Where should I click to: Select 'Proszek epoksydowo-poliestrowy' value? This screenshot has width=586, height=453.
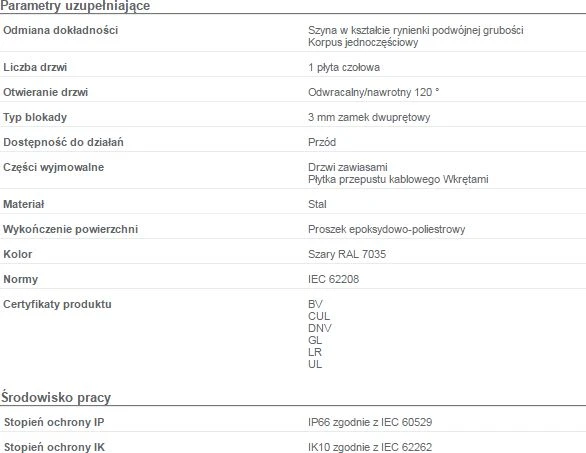click(x=386, y=229)
